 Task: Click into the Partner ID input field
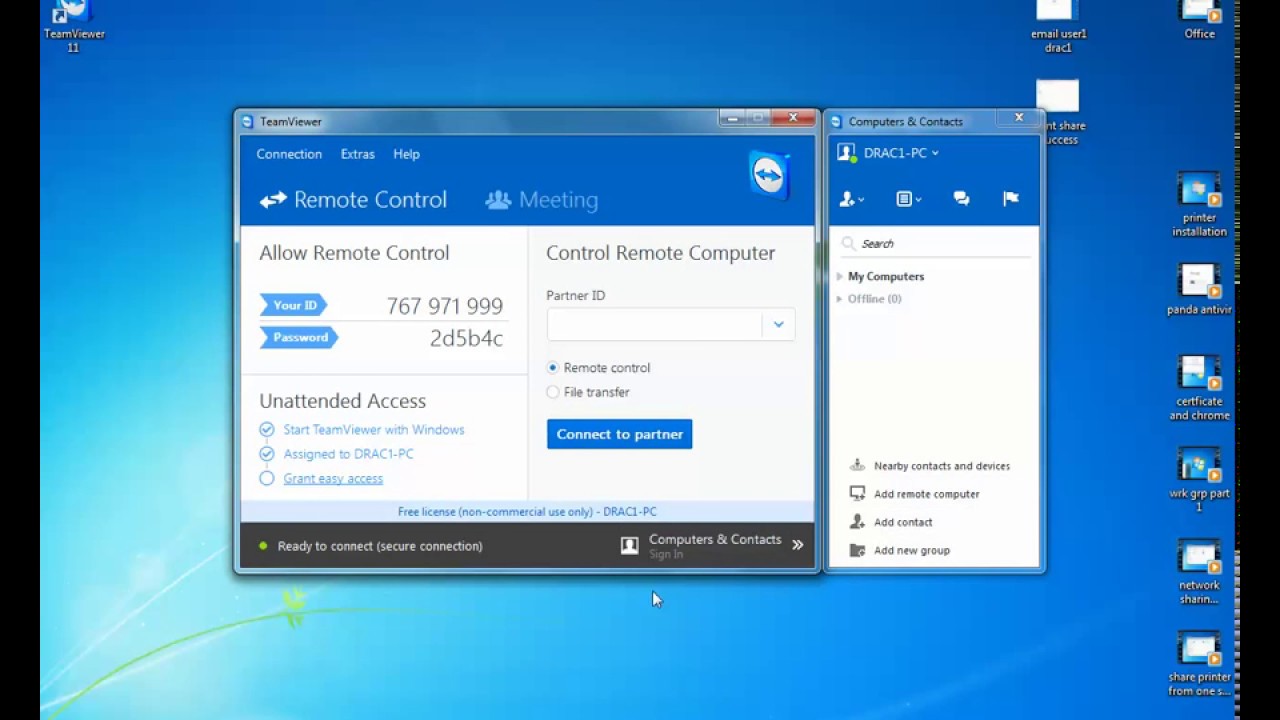[654, 324]
